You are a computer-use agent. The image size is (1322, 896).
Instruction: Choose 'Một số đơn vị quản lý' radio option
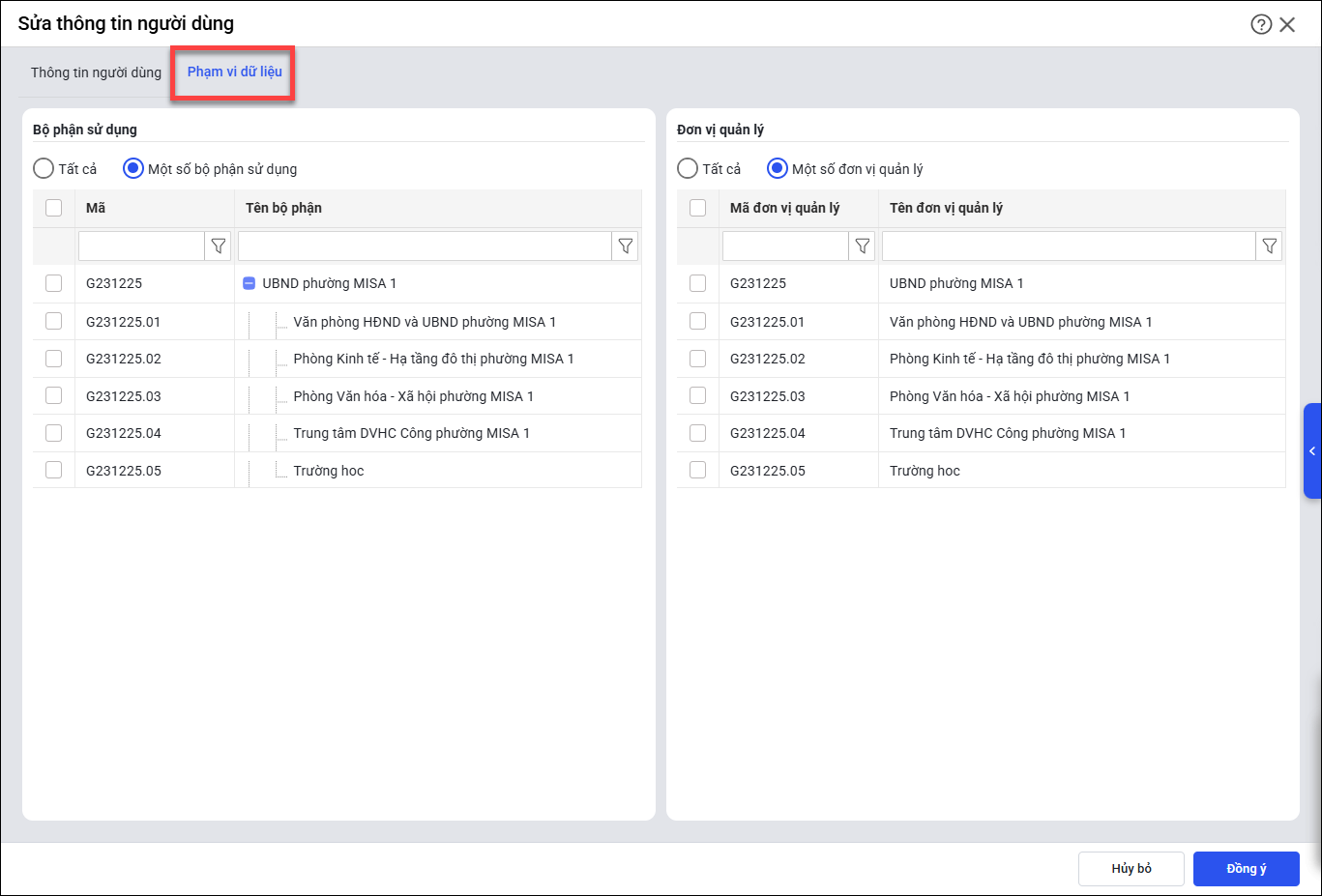778,169
